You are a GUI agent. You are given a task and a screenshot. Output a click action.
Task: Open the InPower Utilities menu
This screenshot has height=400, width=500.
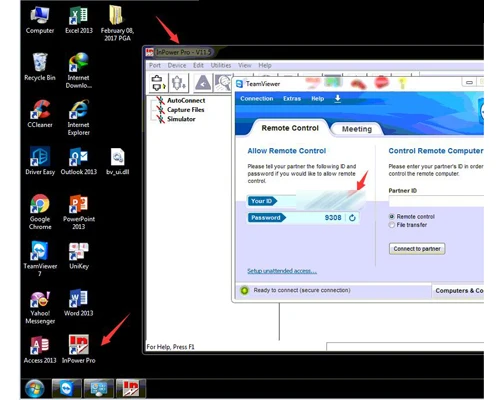221,65
